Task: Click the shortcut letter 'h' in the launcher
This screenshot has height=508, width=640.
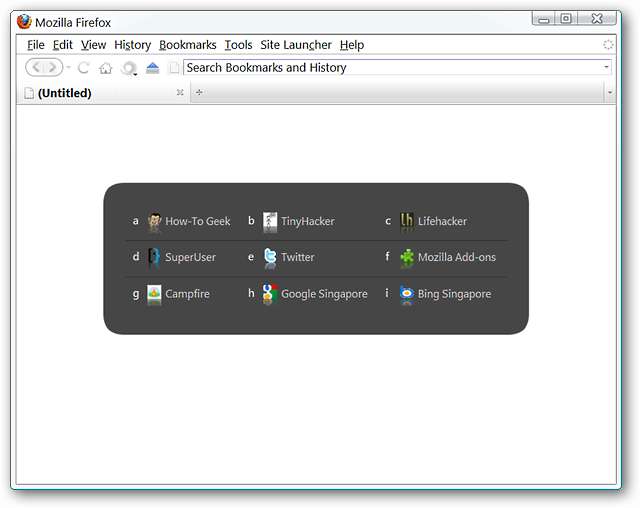Action: pos(251,293)
